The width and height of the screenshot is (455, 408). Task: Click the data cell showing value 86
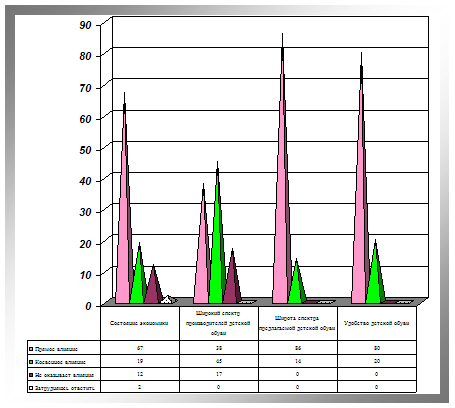click(298, 348)
